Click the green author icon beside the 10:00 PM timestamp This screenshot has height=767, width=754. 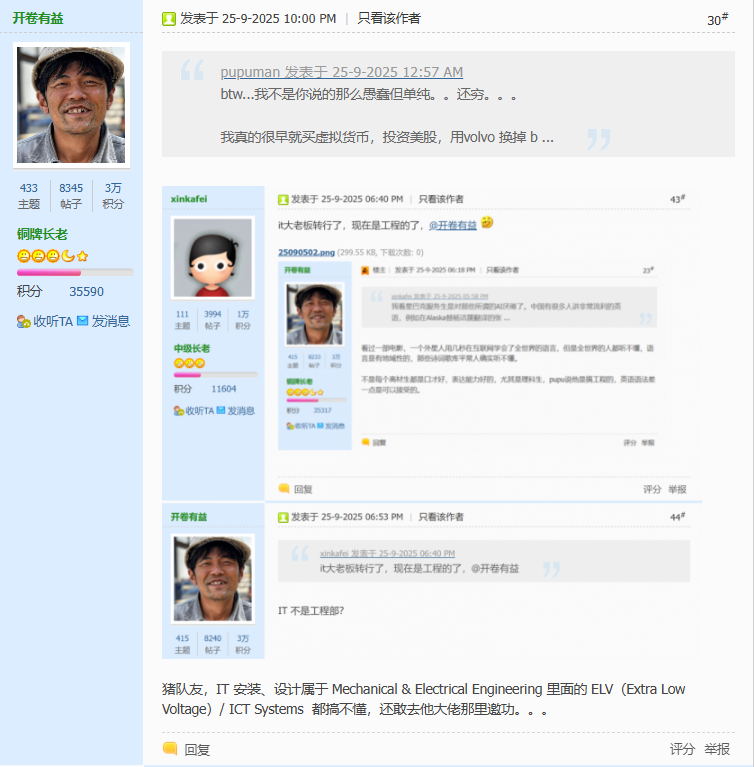coord(168,19)
